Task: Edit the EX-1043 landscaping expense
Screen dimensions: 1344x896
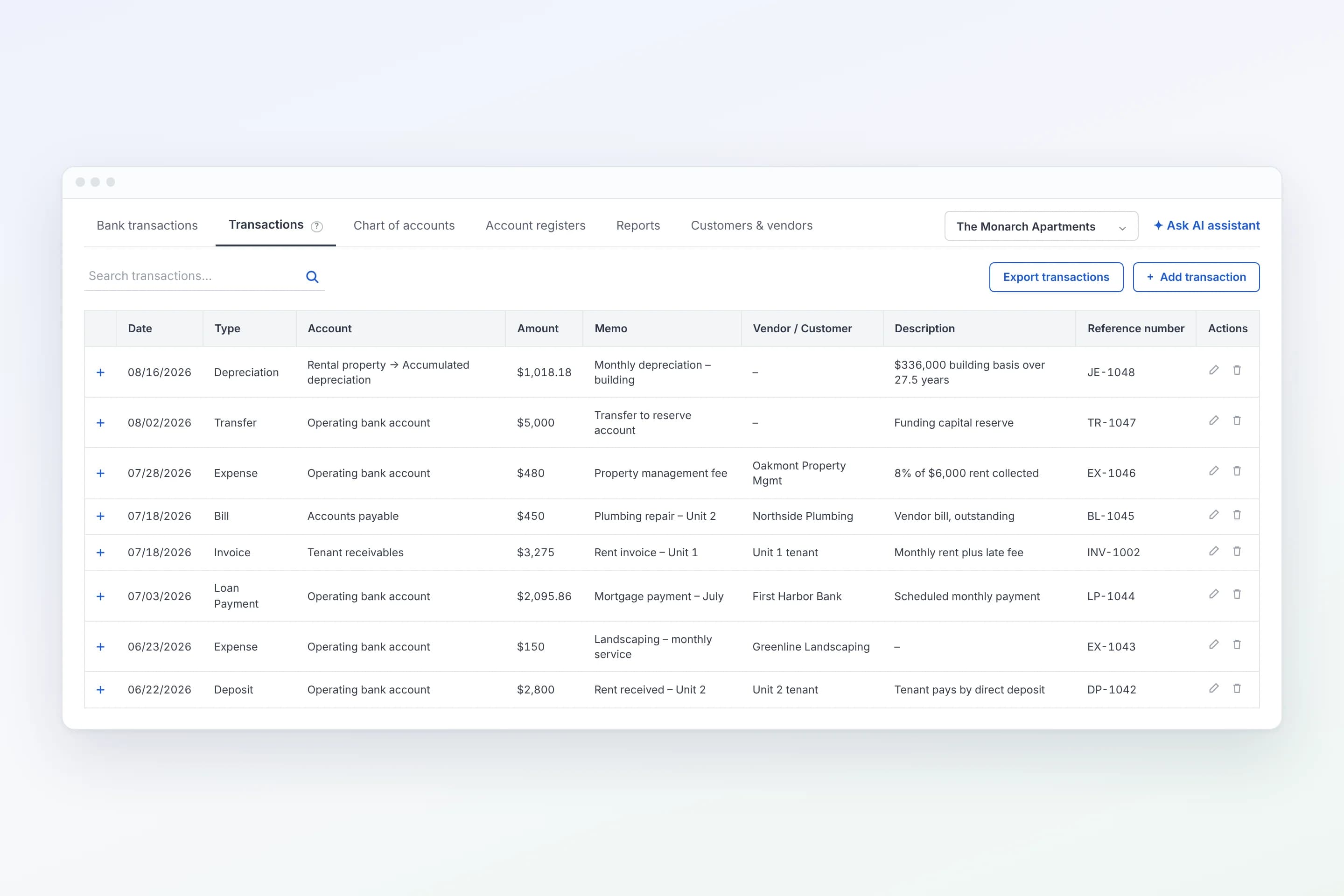Action: click(1214, 644)
